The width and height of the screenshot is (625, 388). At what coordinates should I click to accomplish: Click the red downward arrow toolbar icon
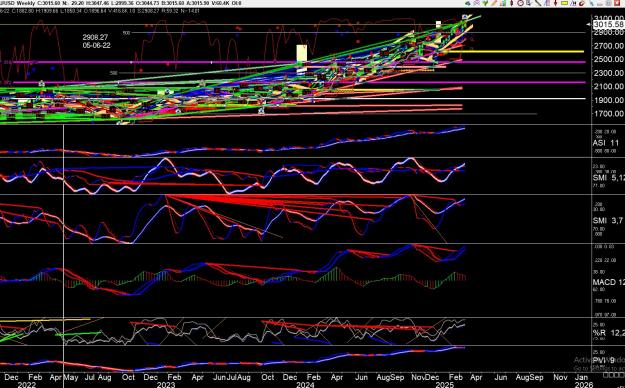click(x=555, y=3)
